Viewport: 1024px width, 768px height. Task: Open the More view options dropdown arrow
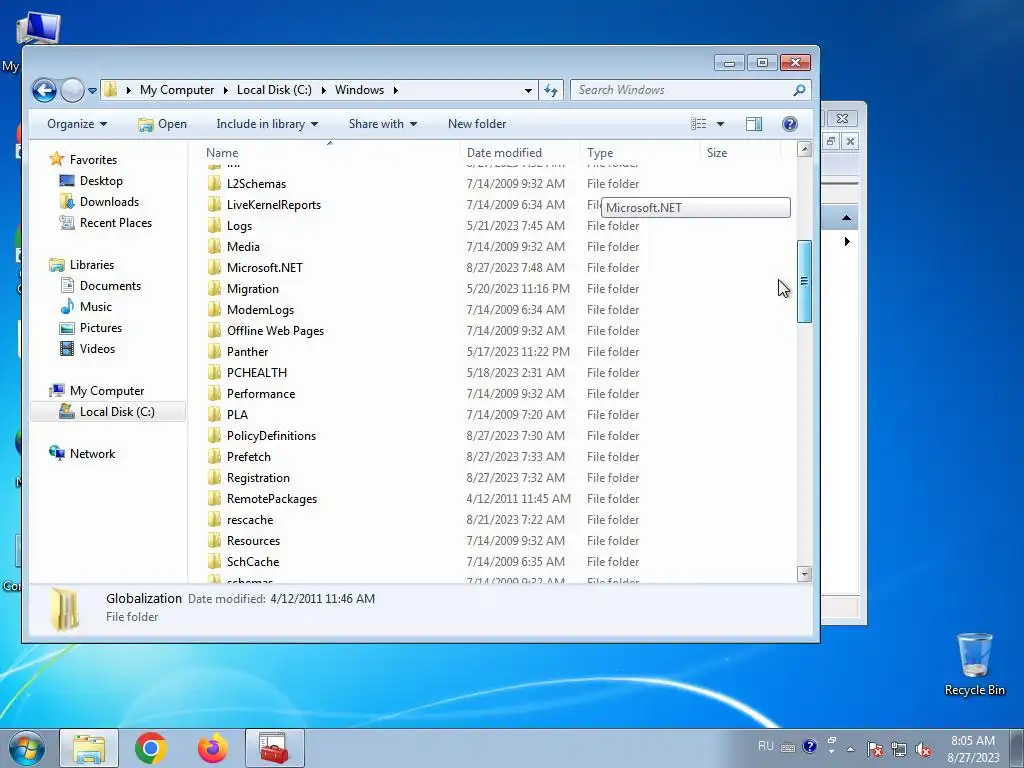(720, 124)
